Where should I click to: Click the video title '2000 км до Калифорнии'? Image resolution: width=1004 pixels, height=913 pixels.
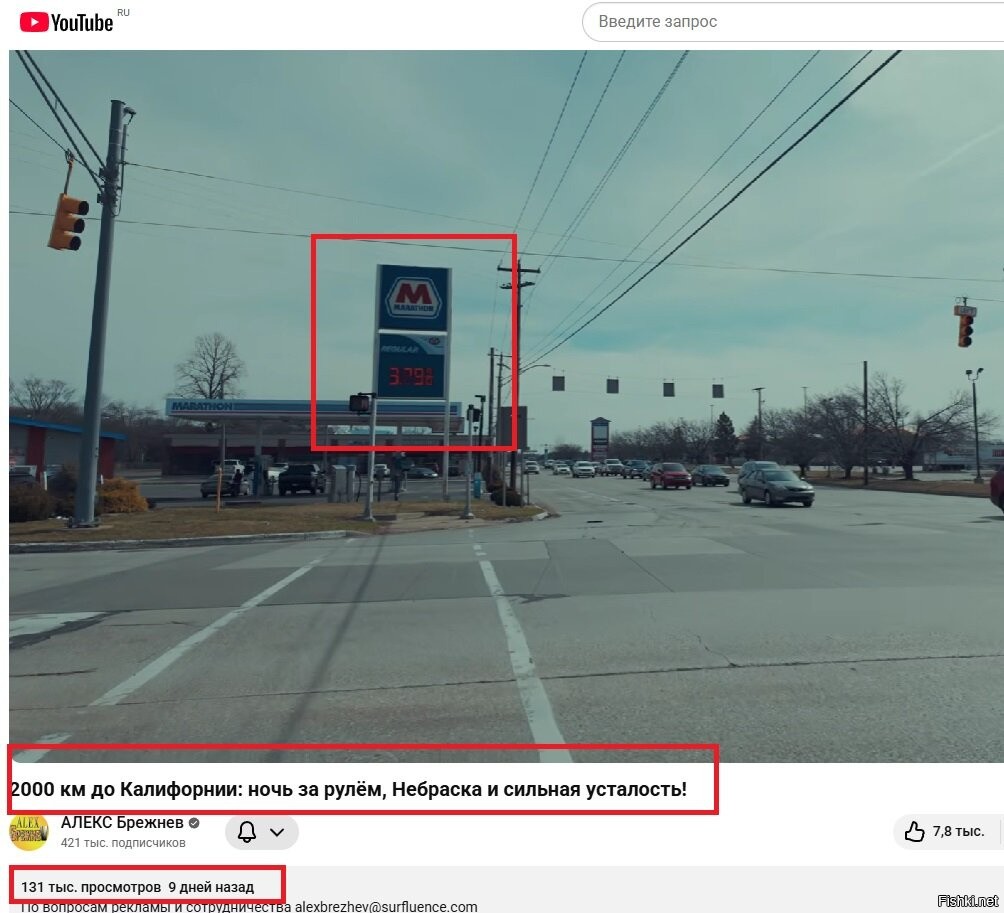pyautogui.click(x=348, y=789)
